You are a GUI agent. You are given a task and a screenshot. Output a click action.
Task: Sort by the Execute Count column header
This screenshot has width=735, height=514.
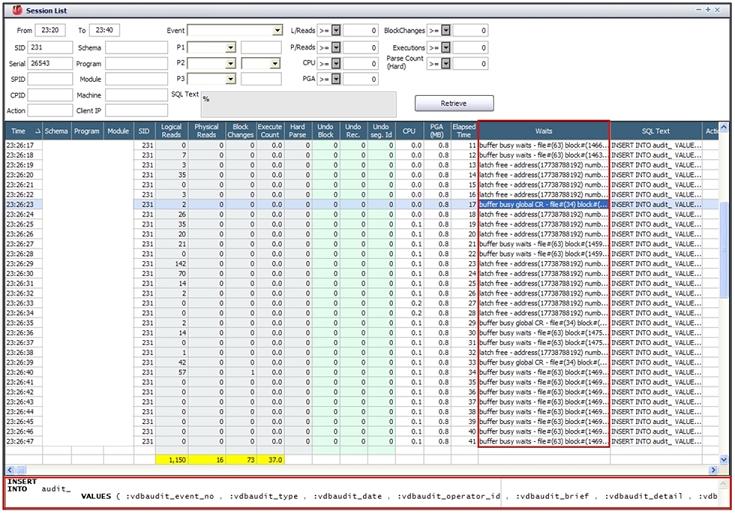coord(270,131)
